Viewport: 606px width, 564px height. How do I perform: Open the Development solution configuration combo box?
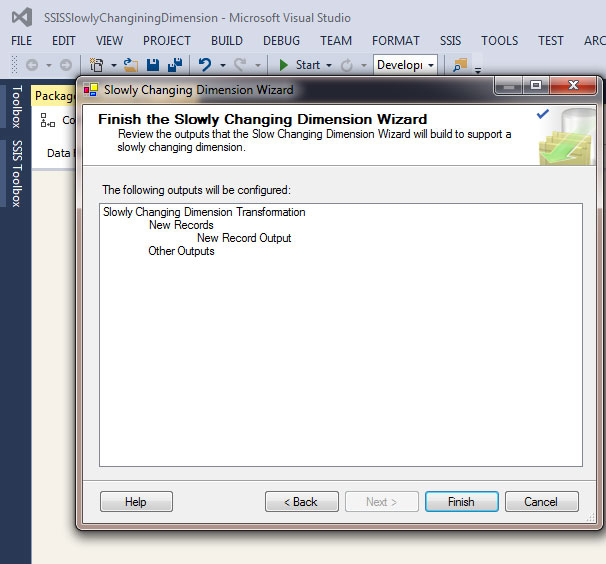click(x=405, y=65)
